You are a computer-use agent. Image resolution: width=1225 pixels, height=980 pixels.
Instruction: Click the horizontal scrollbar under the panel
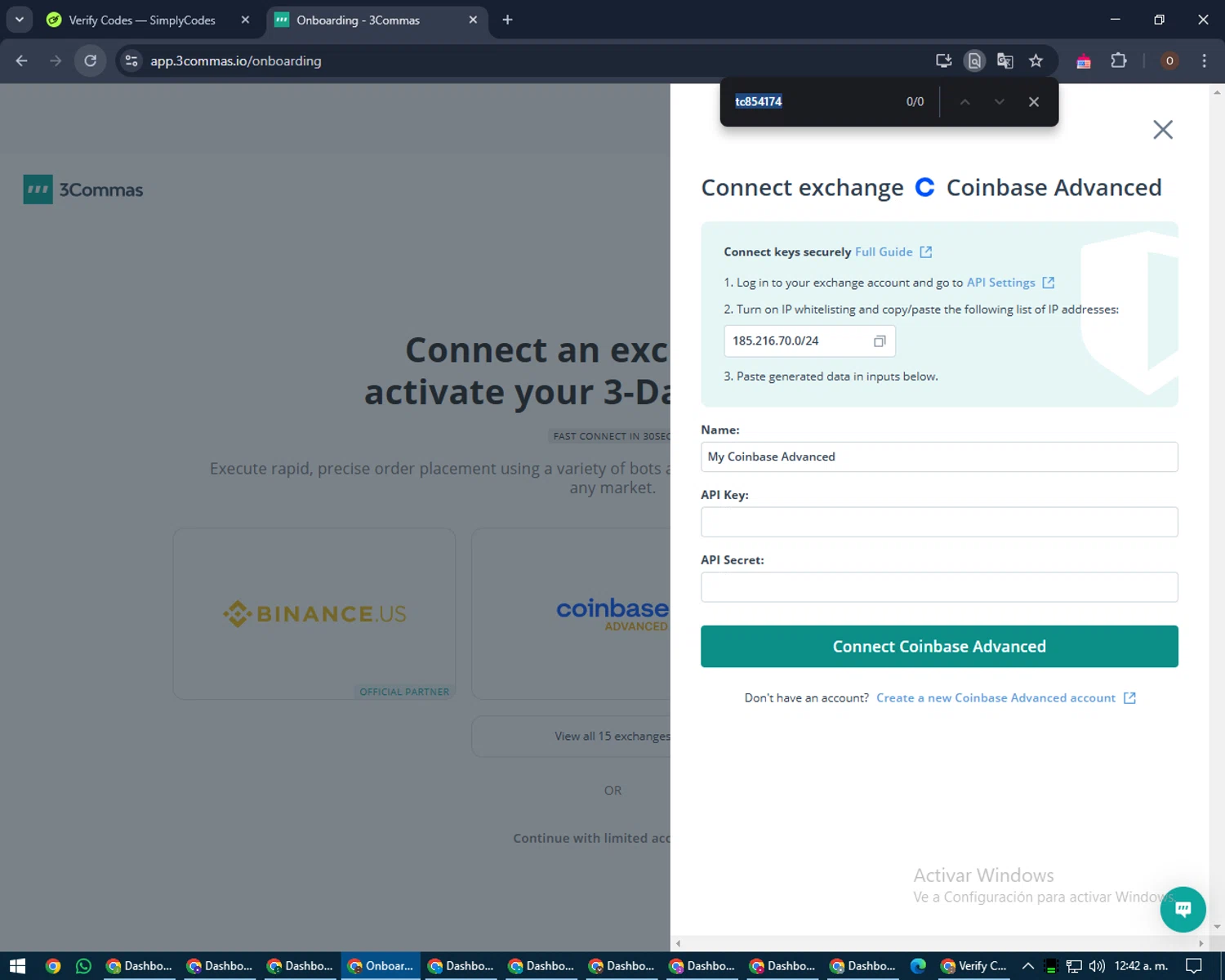pos(939,943)
